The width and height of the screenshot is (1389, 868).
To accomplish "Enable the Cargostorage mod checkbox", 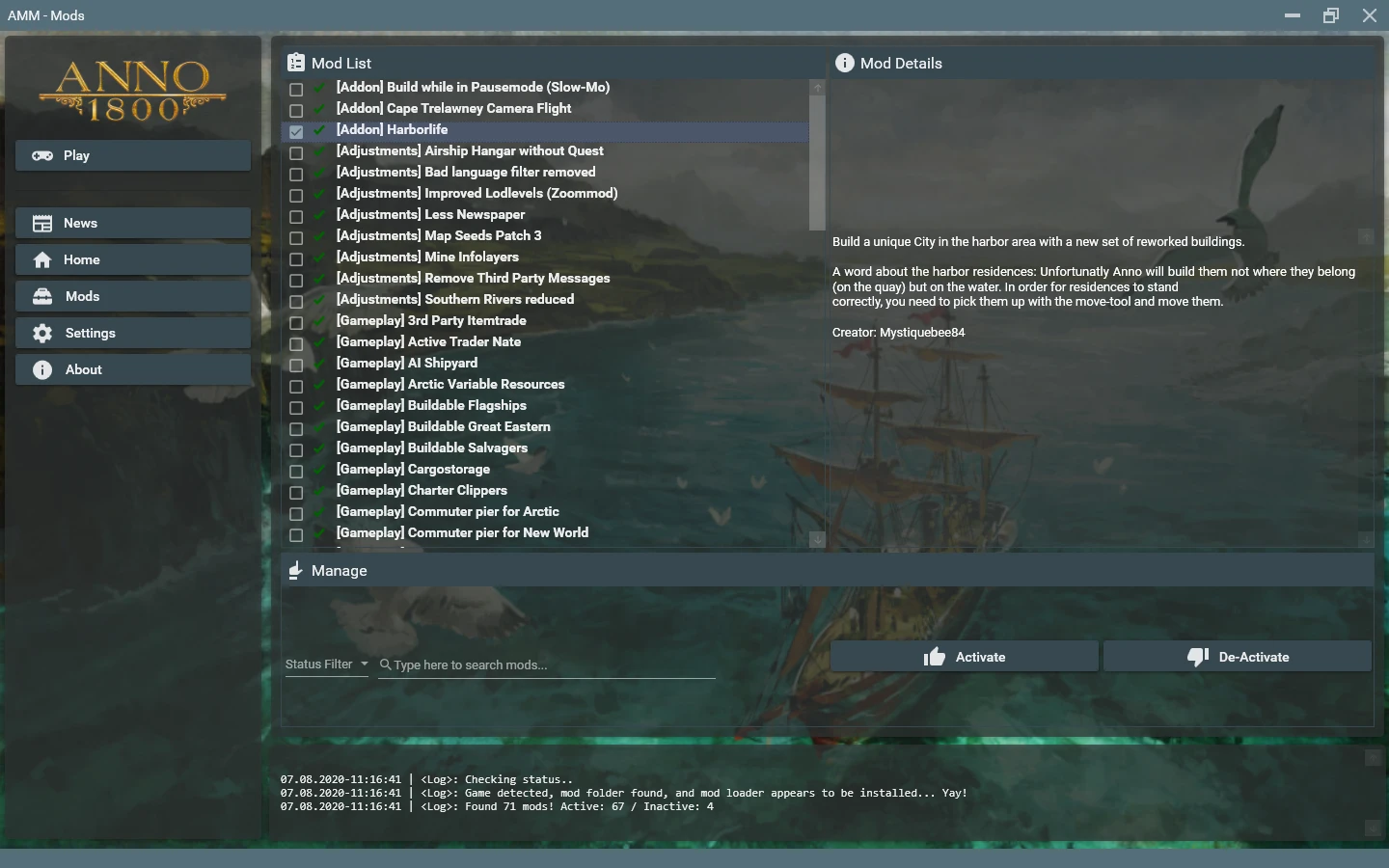I will [x=295, y=472].
